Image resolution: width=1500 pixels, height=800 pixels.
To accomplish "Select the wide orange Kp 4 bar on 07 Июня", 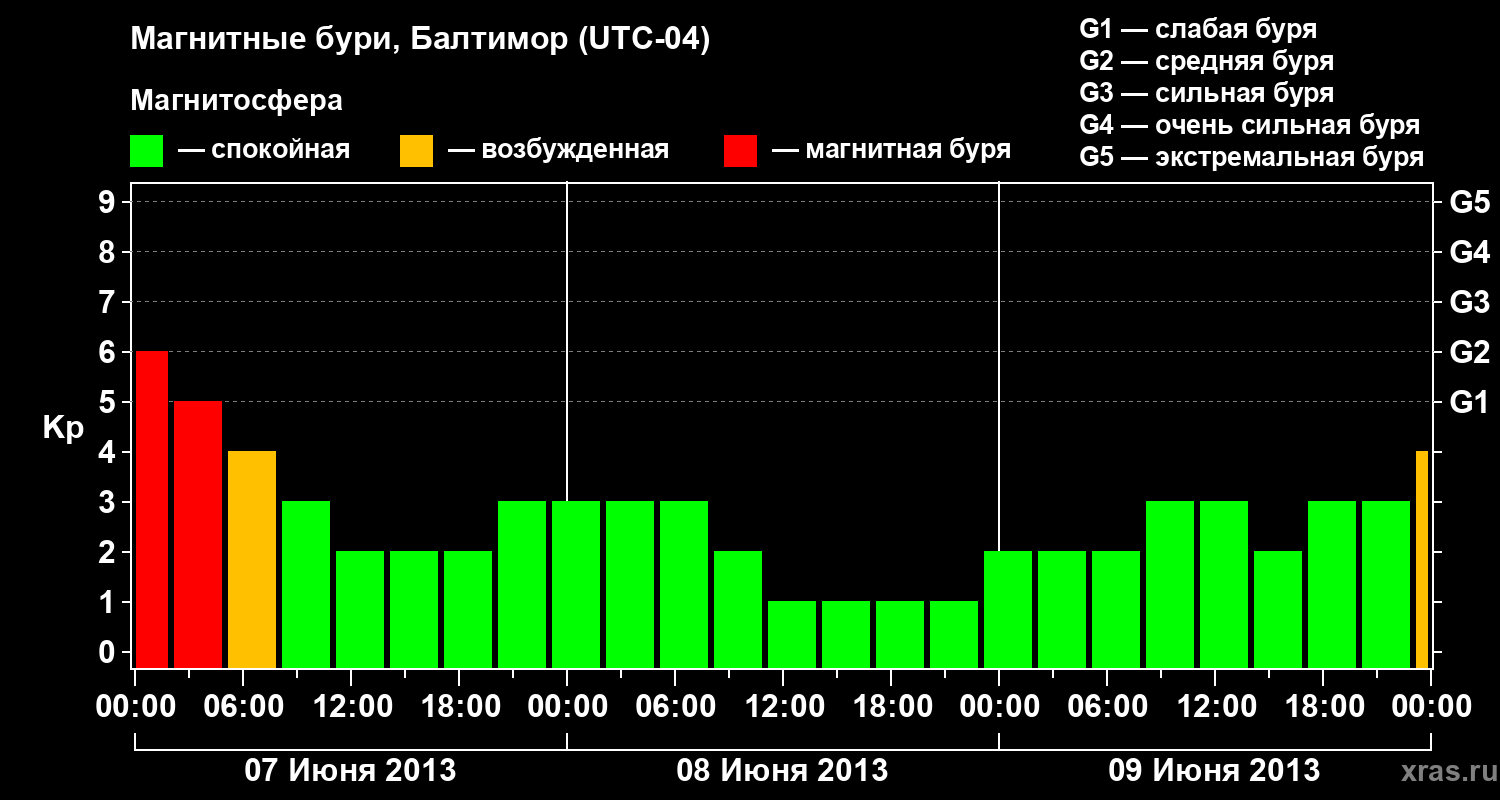I will pos(252,560).
